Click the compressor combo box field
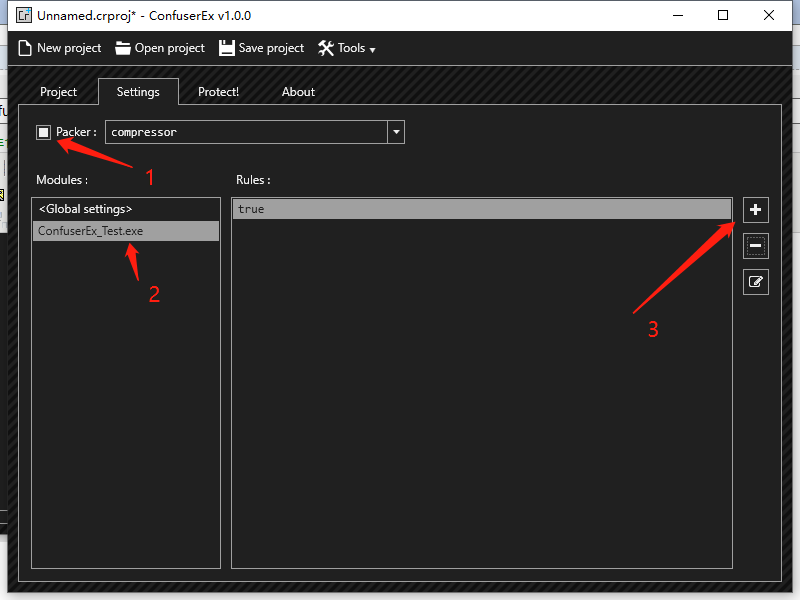Screen dimensions: 800x600 (x=245, y=132)
